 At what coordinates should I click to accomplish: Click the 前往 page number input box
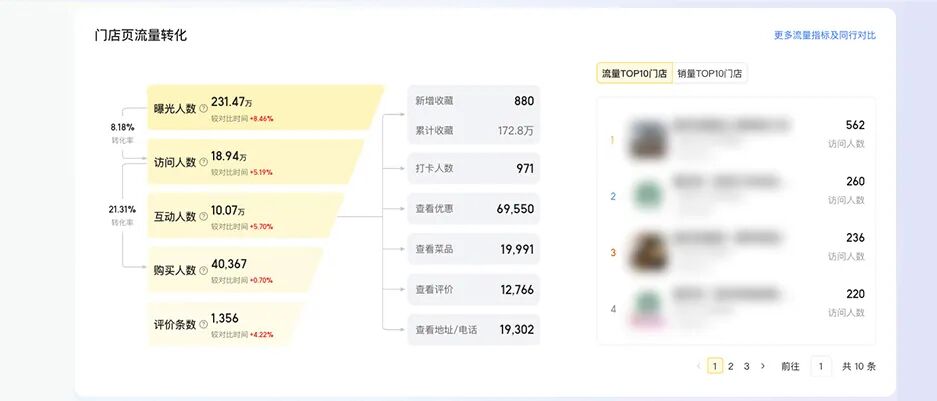820,366
